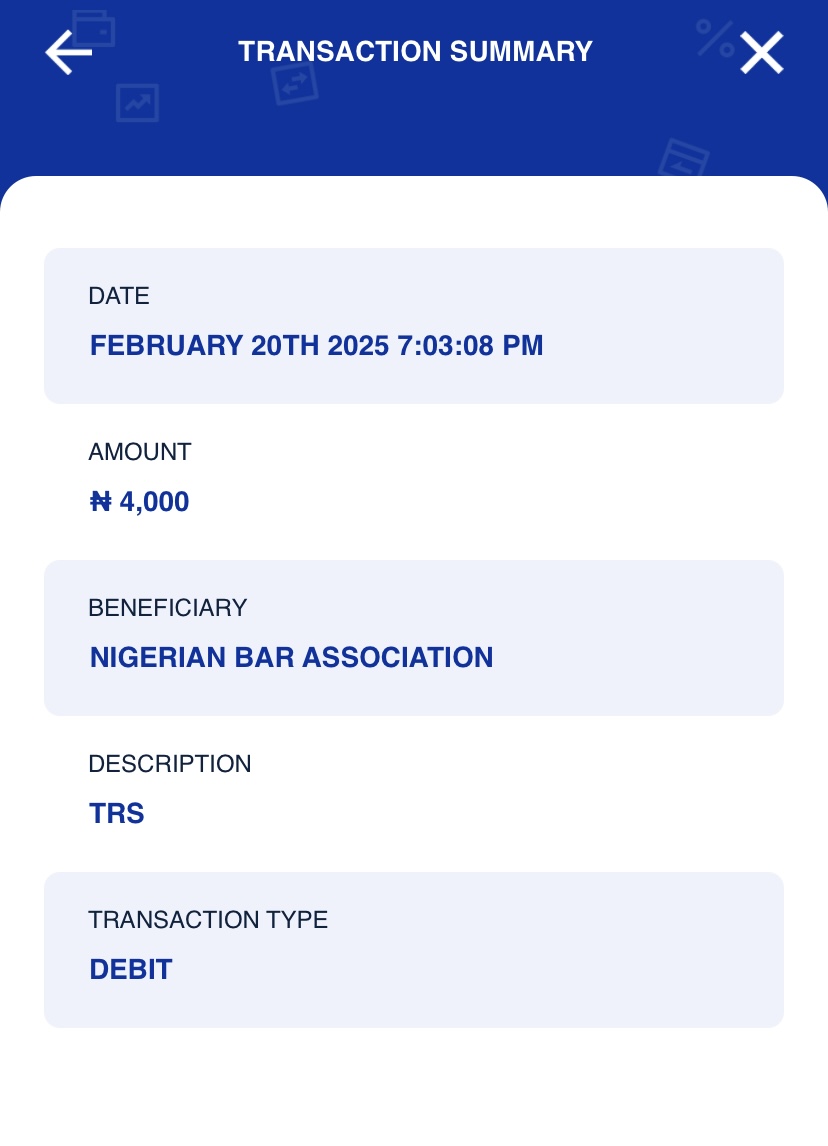Click the Beneficiary field label
The width and height of the screenshot is (828, 1146).
point(167,607)
